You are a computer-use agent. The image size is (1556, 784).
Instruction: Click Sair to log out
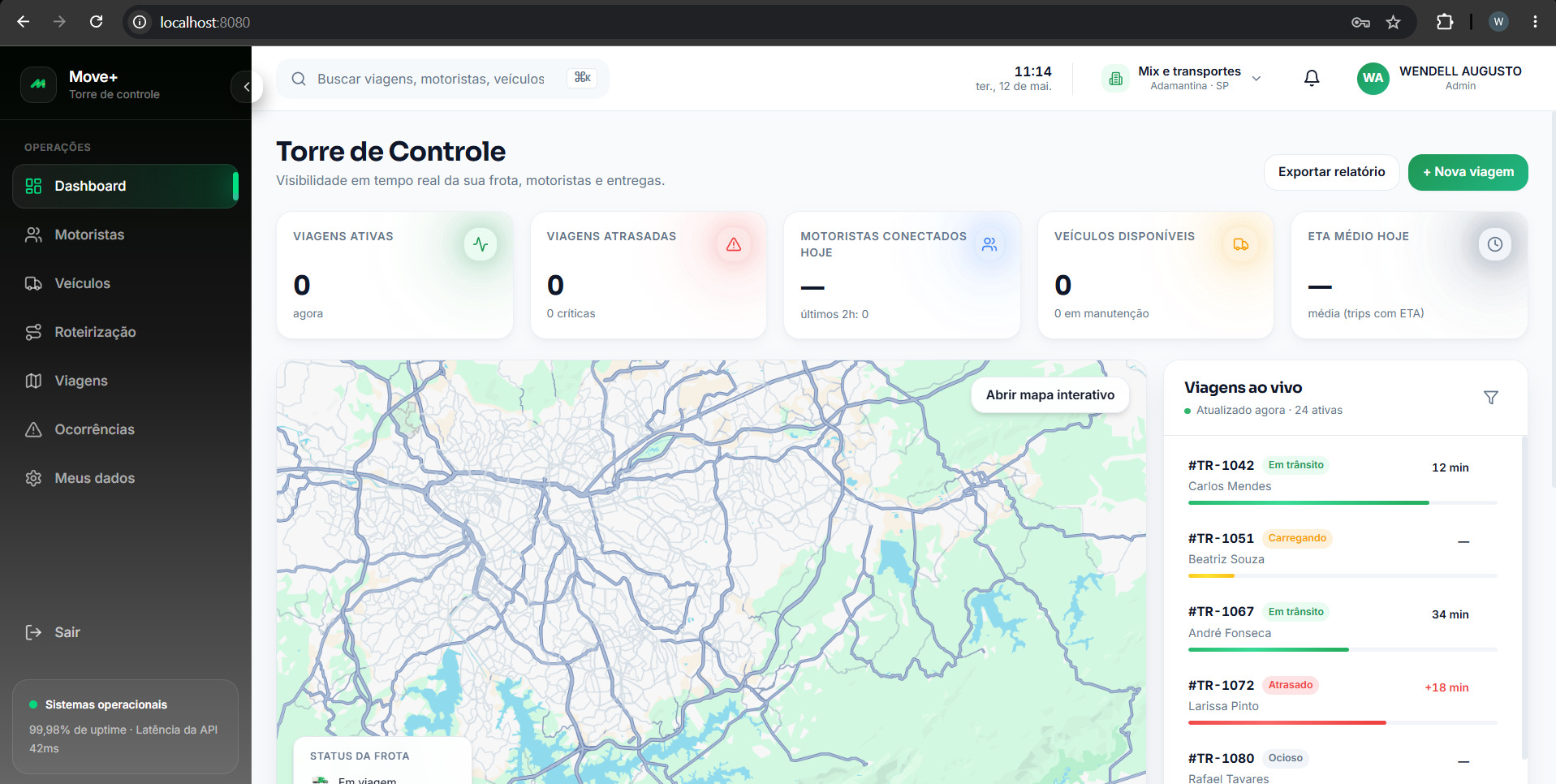pos(125,632)
